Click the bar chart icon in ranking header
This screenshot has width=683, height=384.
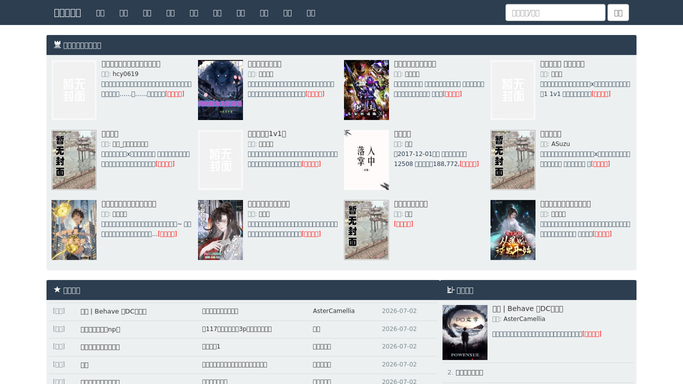(x=450, y=290)
